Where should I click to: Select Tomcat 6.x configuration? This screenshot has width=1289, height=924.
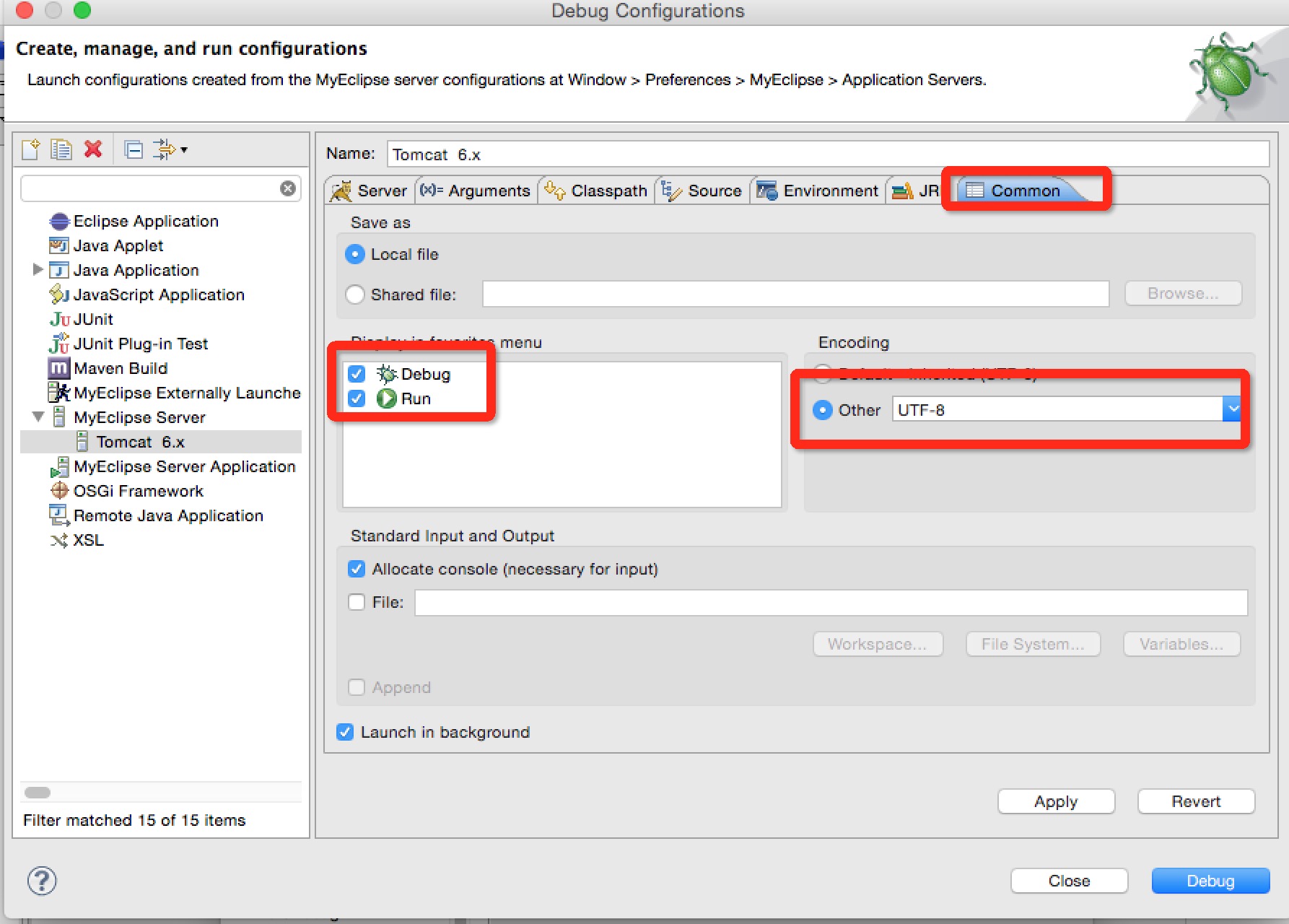click(160, 442)
